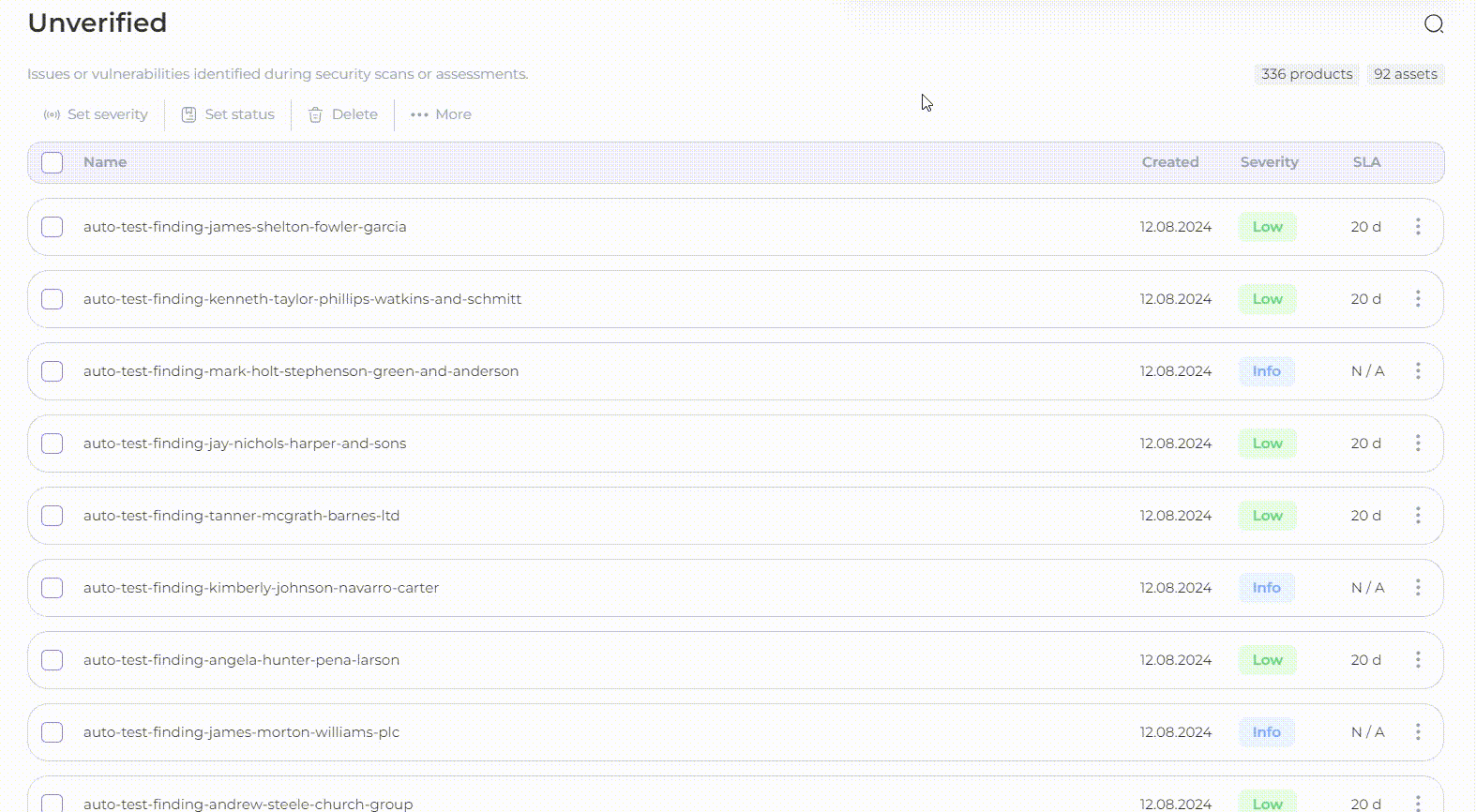Open kebab menu for jay-nichols-harper finding
Viewport: 1476px width, 812px height.
[1417, 444]
